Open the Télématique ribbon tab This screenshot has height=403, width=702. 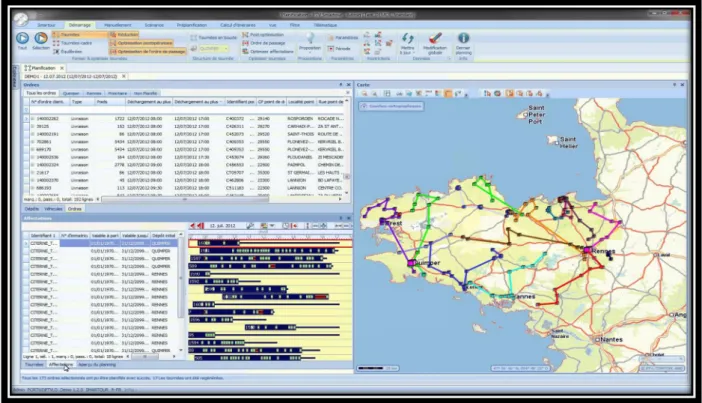pos(325,25)
